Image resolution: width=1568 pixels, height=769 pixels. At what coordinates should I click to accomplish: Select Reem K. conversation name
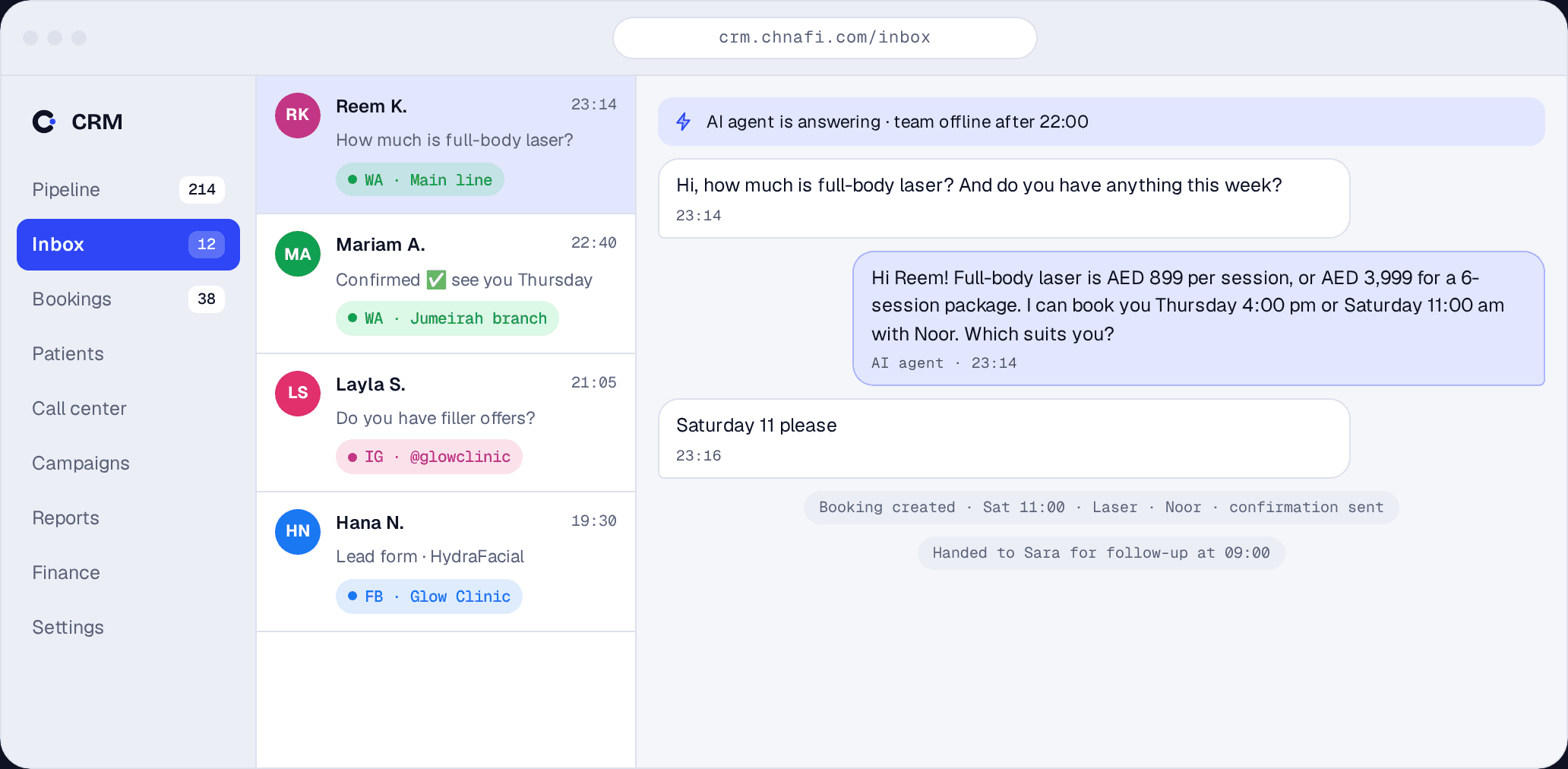coord(371,106)
